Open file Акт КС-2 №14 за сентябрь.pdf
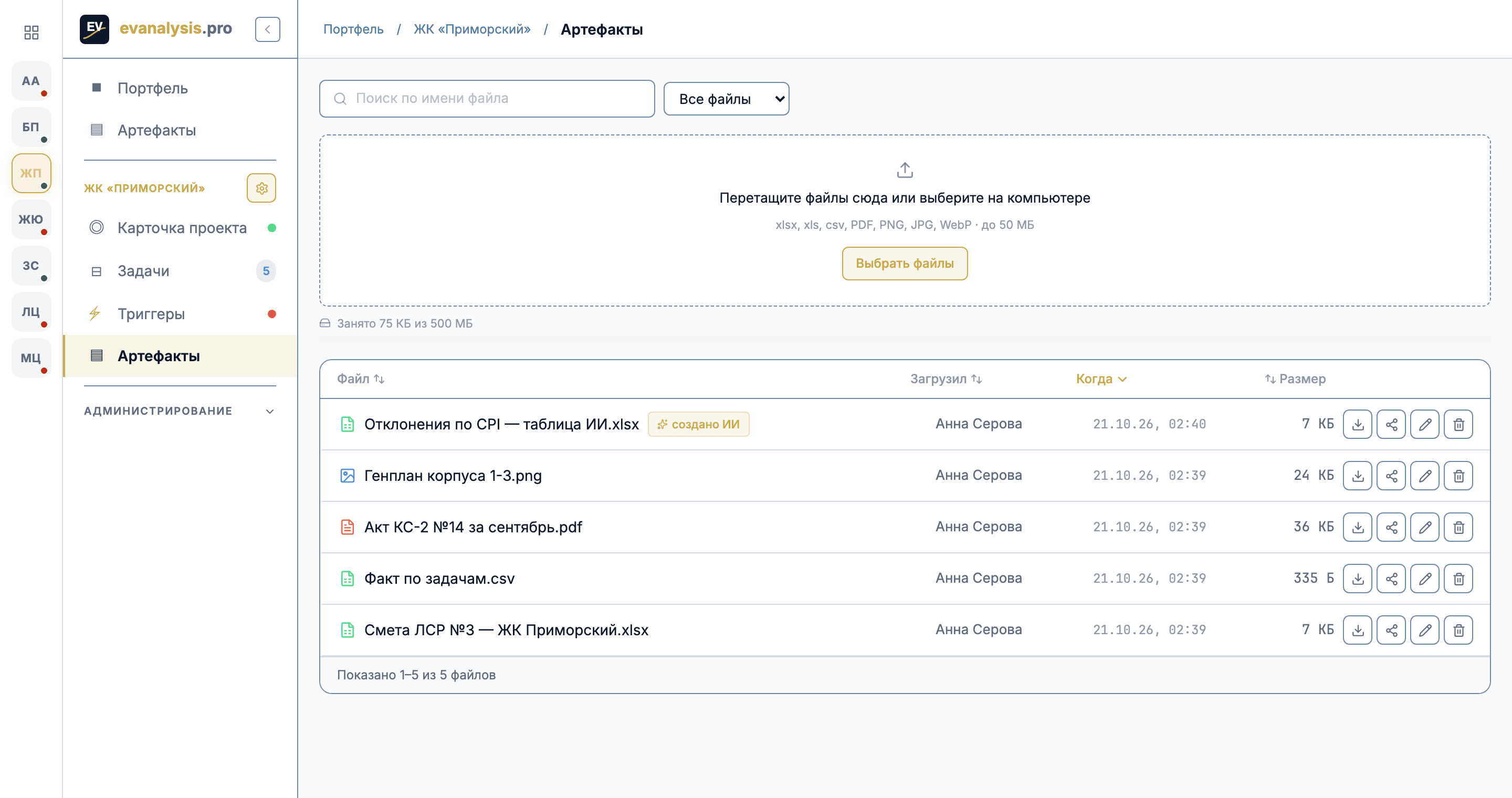 coord(473,528)
